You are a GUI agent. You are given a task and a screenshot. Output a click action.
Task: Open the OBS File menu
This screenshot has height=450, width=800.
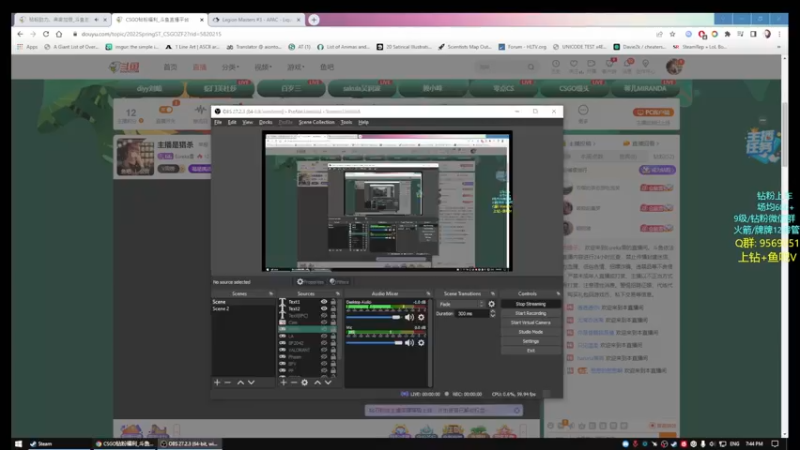tap(218, 122)
